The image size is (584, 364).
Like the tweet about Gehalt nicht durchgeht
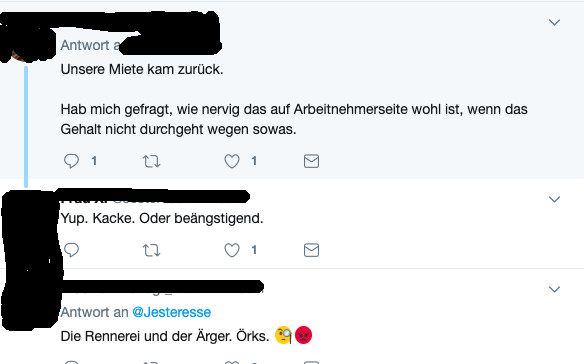point(232,161)
